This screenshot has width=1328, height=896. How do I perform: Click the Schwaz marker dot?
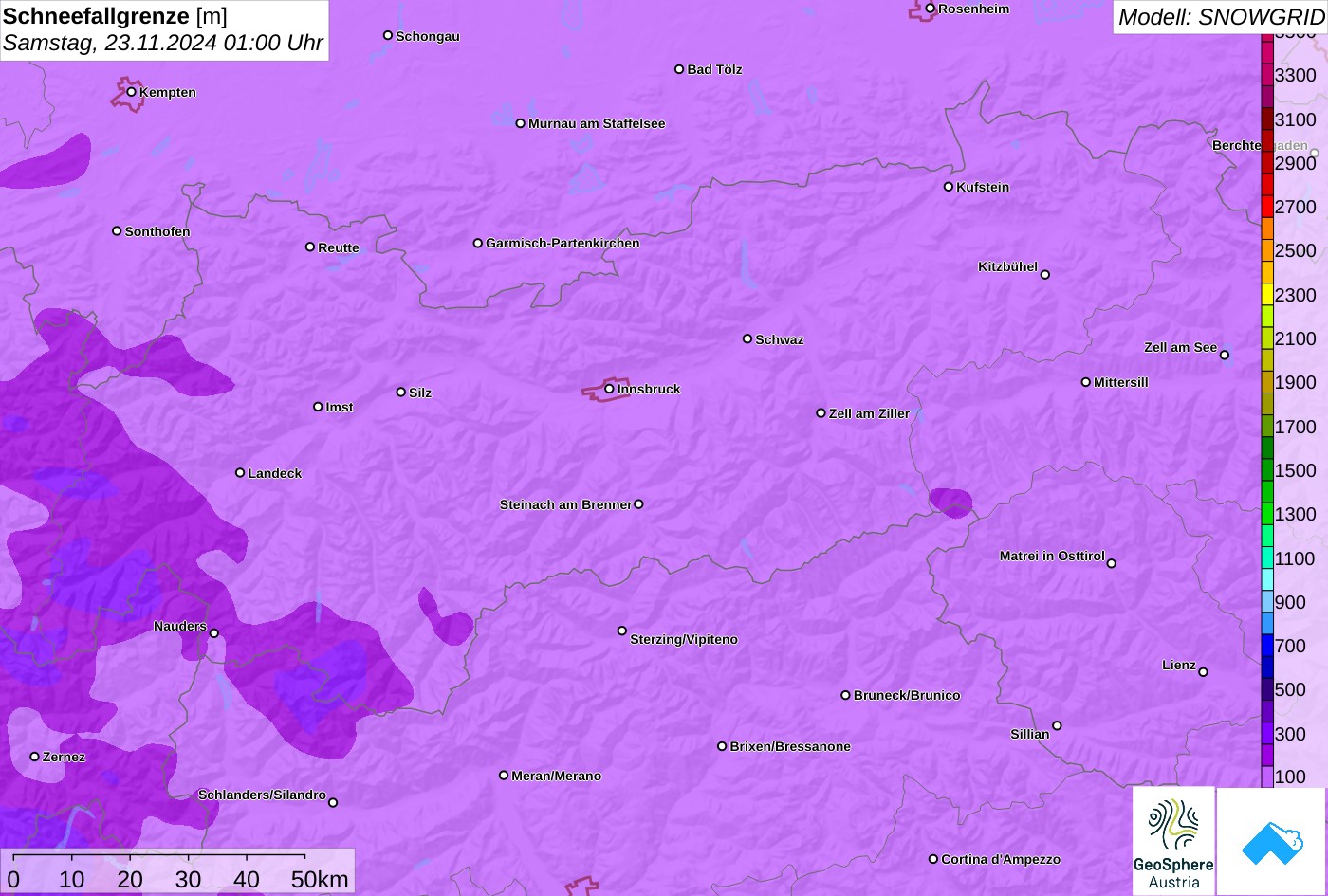pyautogui.click(x=747, y=338)
